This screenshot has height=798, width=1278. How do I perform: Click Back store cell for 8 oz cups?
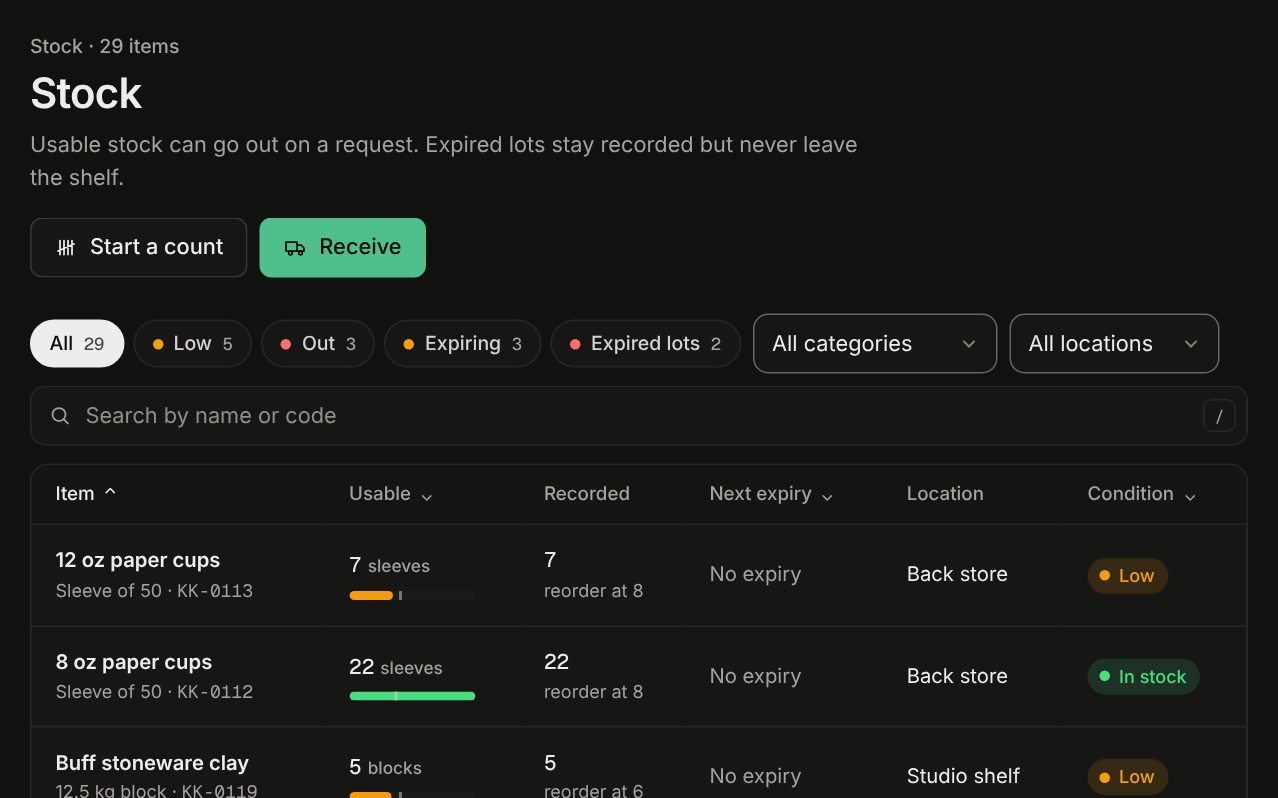957,677
